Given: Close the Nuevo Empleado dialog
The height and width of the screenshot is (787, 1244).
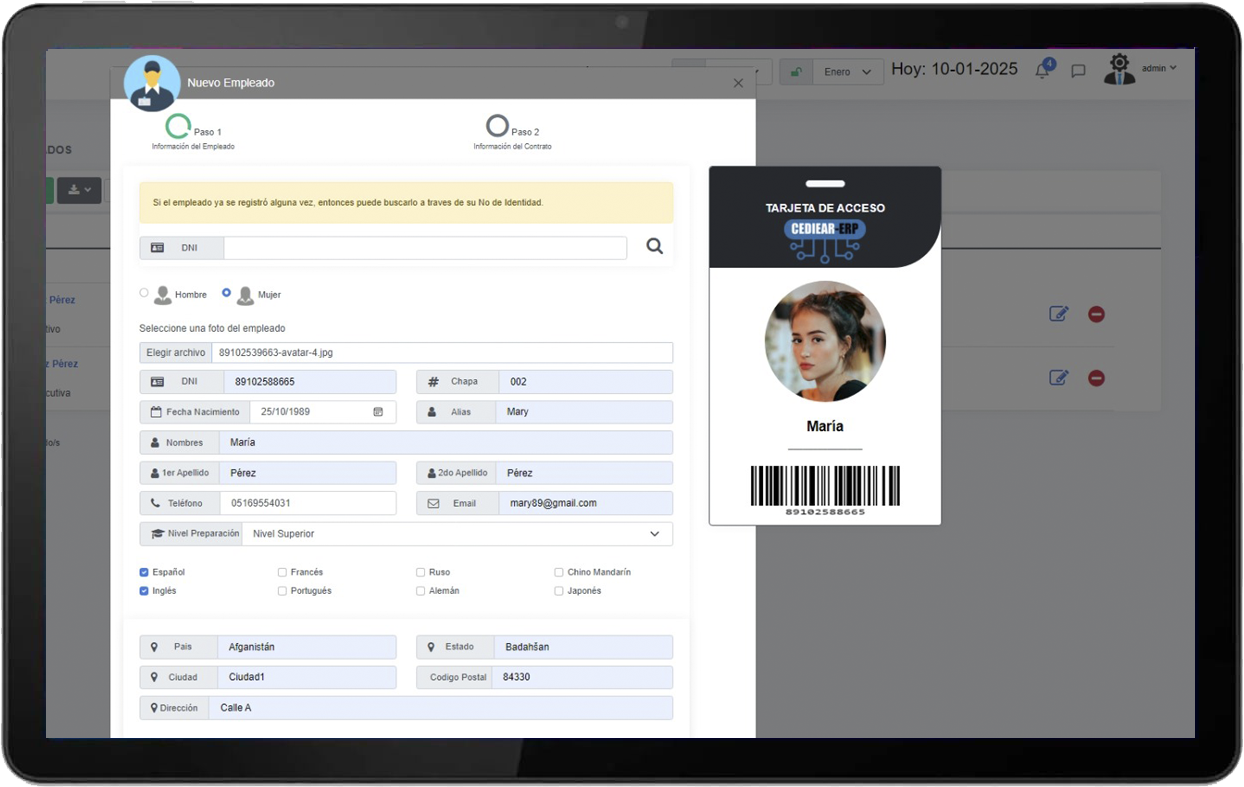Looking at the screenshot, I should (738, 84).
